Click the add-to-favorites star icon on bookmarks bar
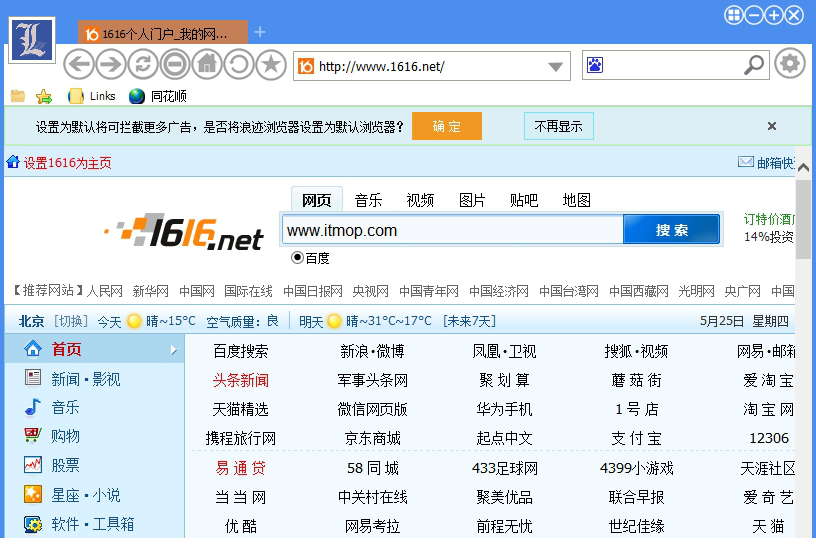The image size is (816, 559). point(44,96)
